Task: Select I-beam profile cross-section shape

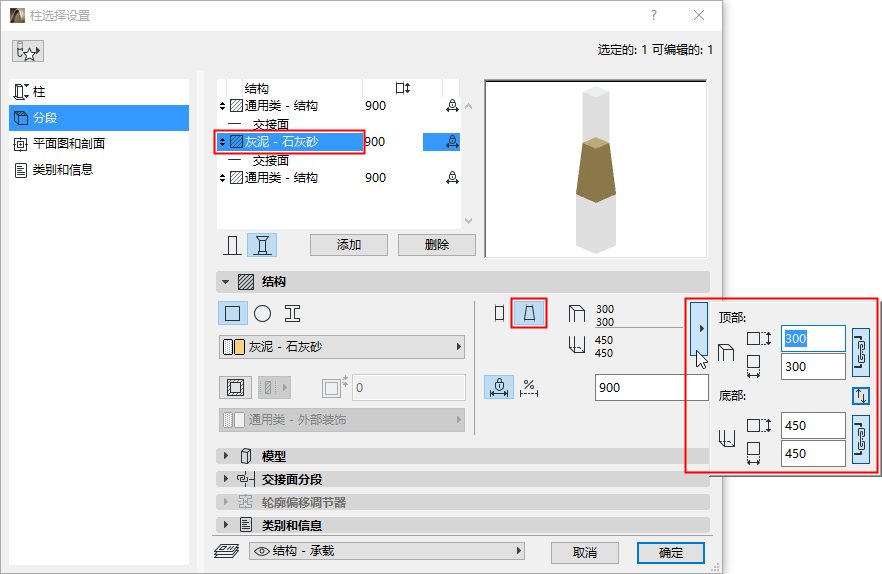Action: [292, 313]
